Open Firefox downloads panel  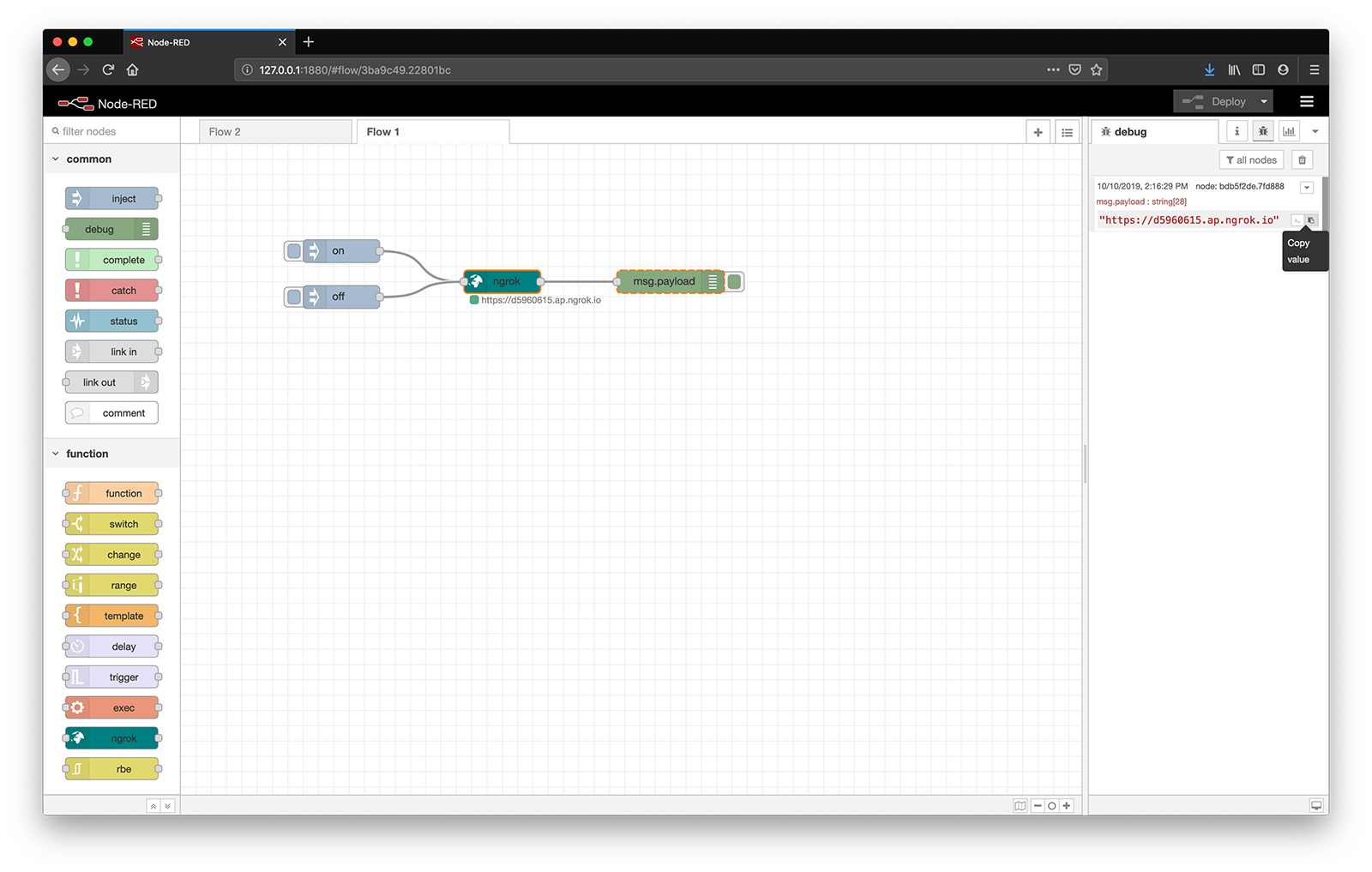click(x=1209, y=69)
